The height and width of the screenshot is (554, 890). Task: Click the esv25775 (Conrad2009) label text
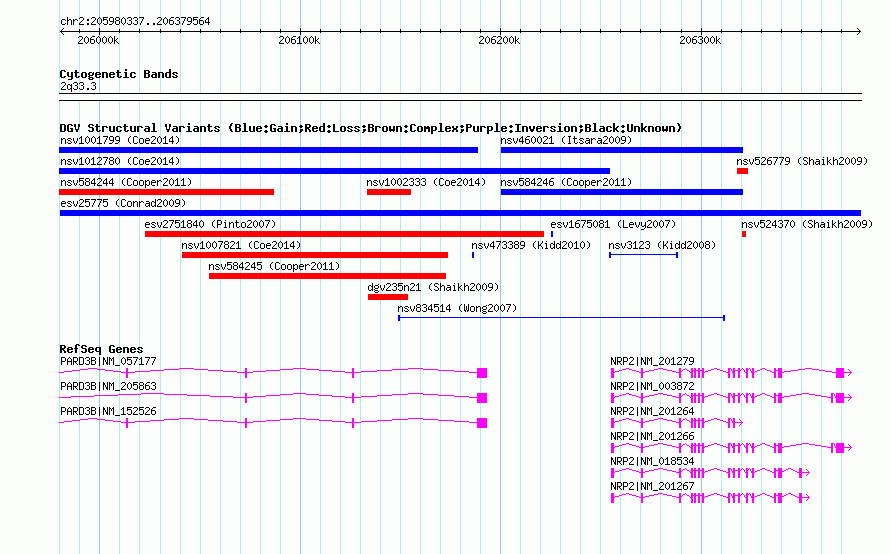(x=123, y=203)
